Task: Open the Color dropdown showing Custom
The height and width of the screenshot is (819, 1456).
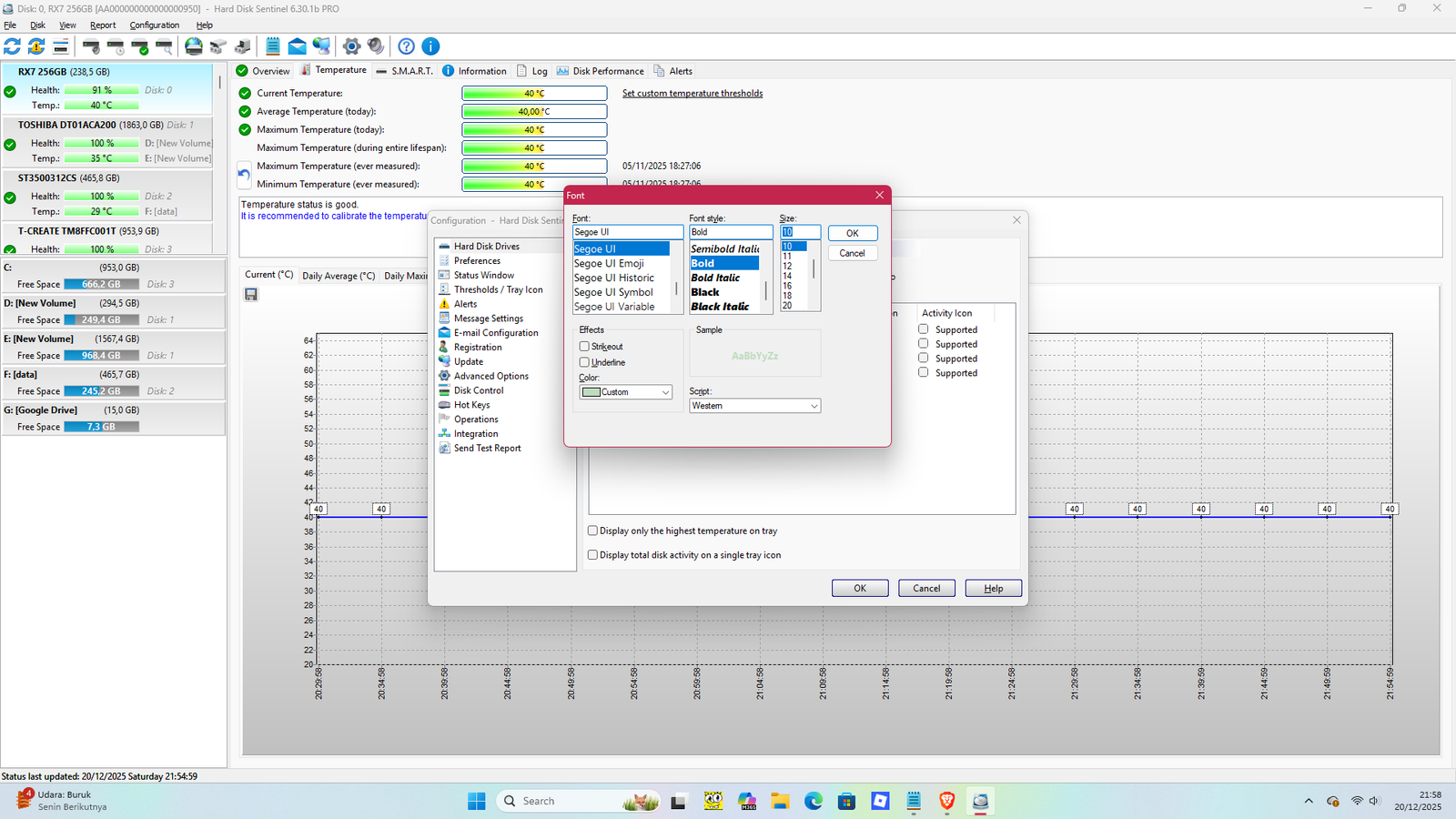Action: (626, 392)
